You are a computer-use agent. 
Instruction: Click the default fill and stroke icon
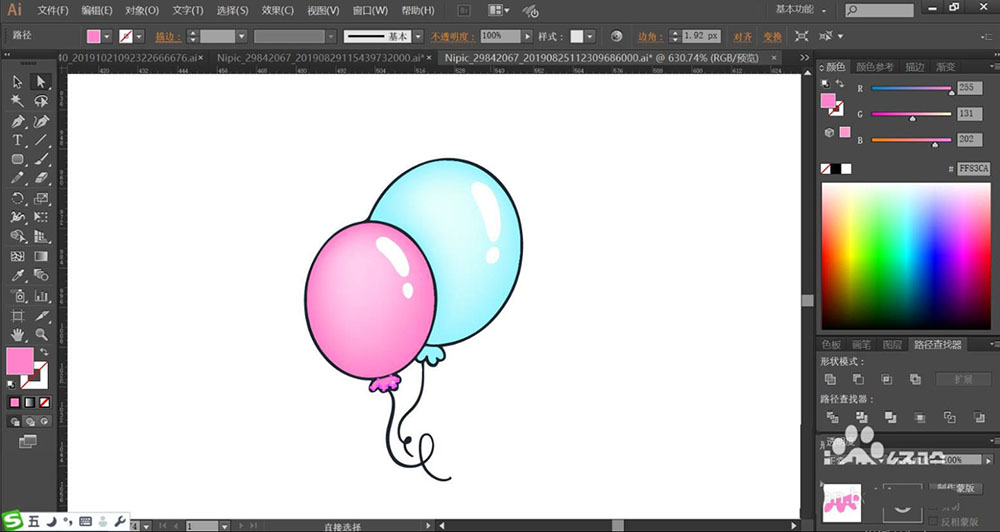pyautogui.click(x=11, y=384)
